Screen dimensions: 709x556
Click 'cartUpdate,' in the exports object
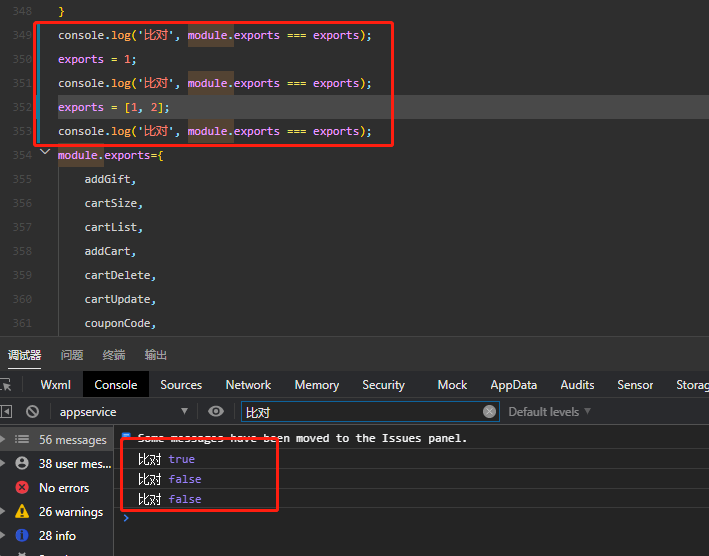pyautogui.click(x=120, y=299)
